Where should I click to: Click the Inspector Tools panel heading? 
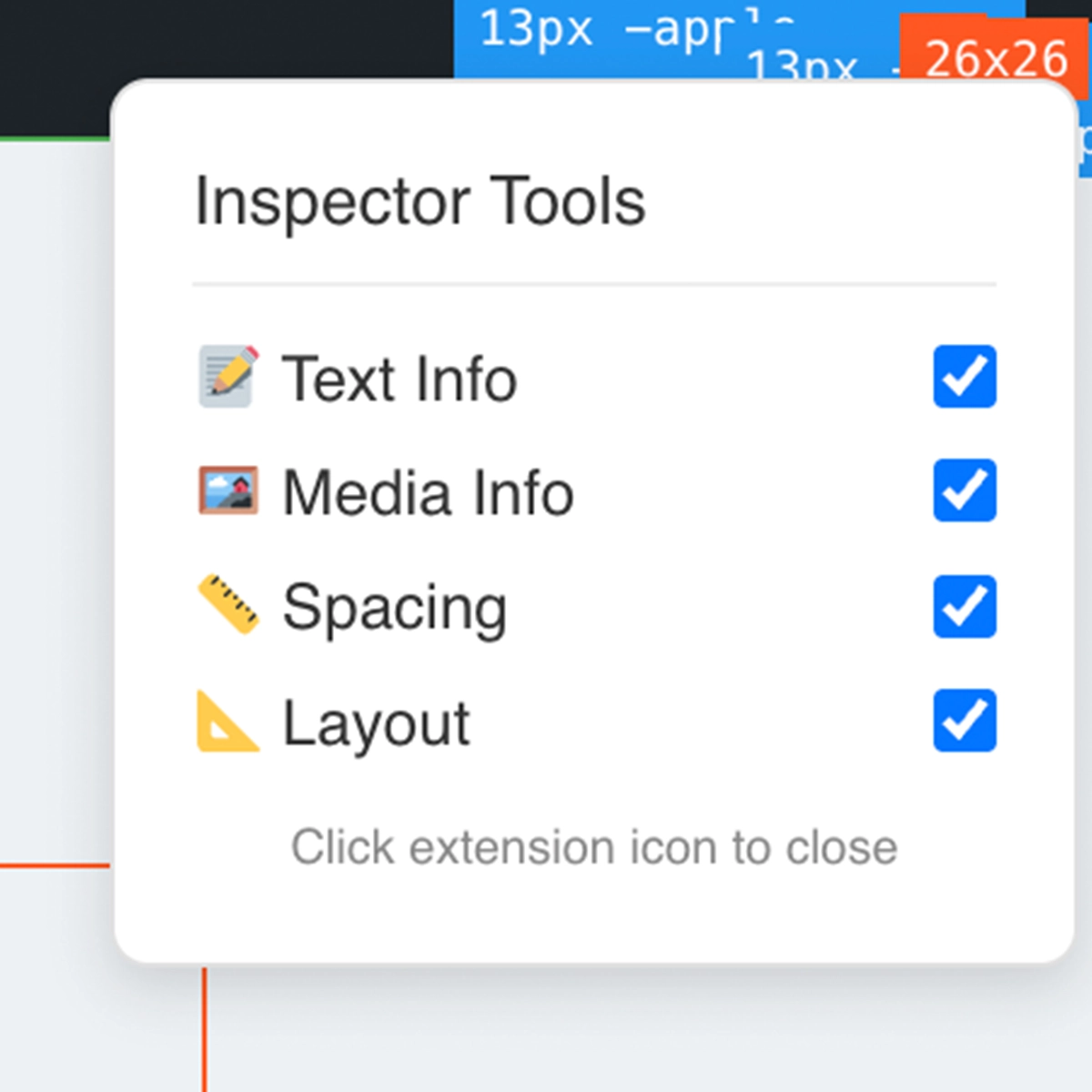point(420,201)
